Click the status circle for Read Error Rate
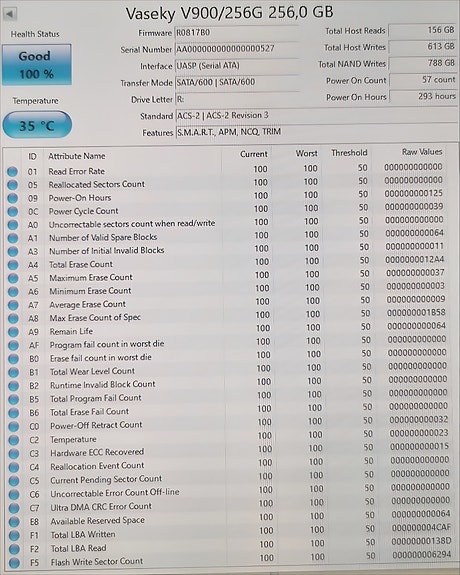The image size is (460, 575). coord(12,171)
